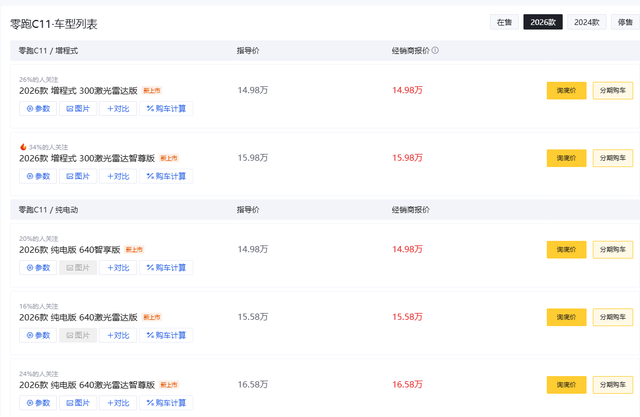Click 零跑C11-车型列表 title

point(53,24)
